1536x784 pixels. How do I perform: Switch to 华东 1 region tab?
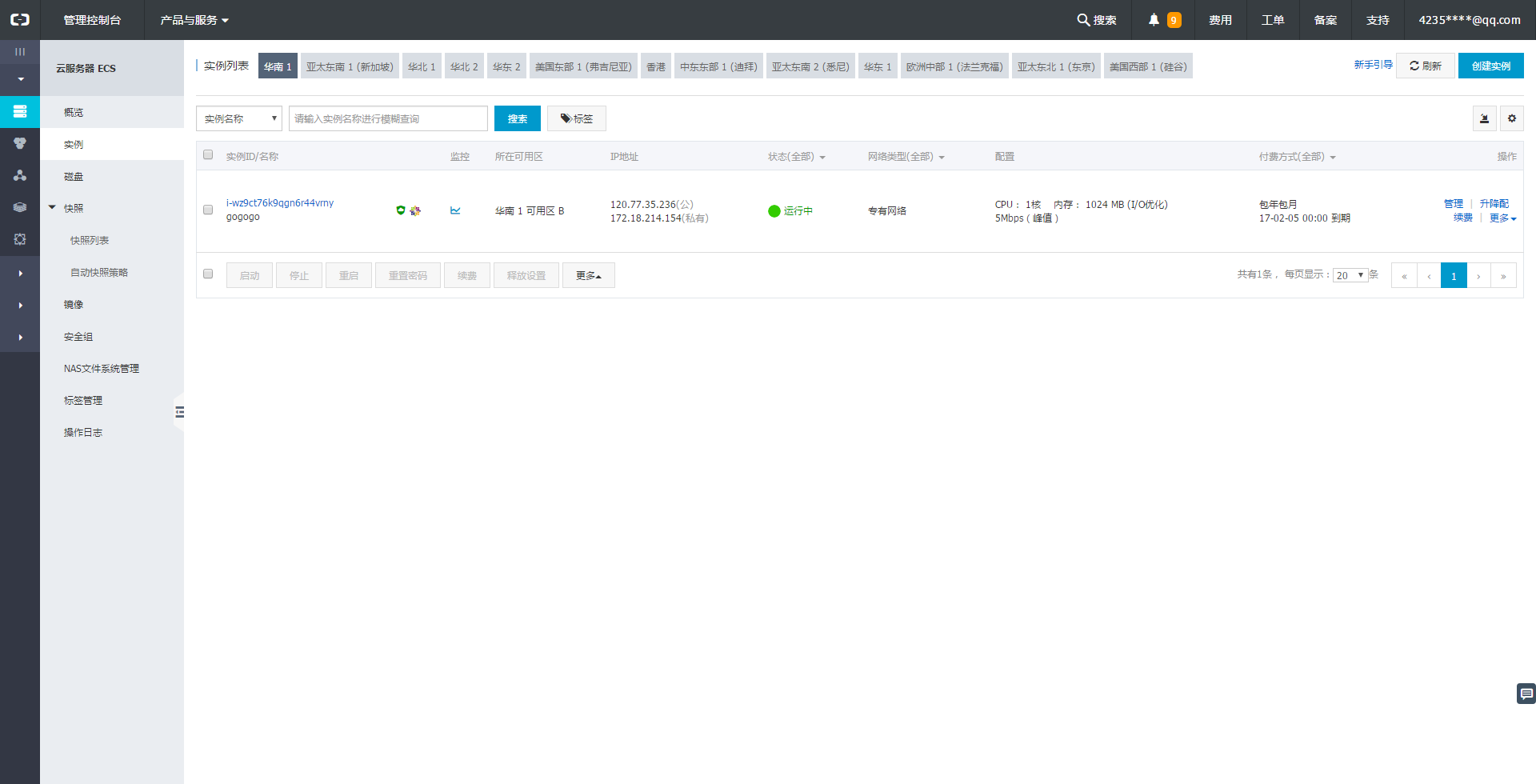coord(878,66)
